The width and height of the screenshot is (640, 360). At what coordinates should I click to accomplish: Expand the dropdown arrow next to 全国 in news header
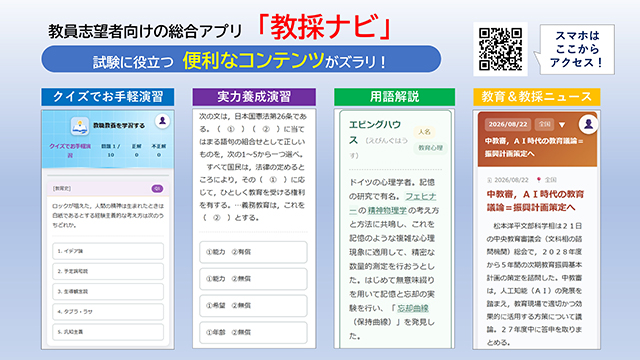(x=562, y=124)
